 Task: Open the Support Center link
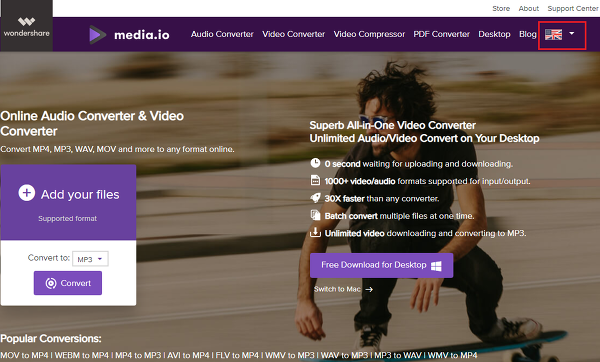pos(572,8)
